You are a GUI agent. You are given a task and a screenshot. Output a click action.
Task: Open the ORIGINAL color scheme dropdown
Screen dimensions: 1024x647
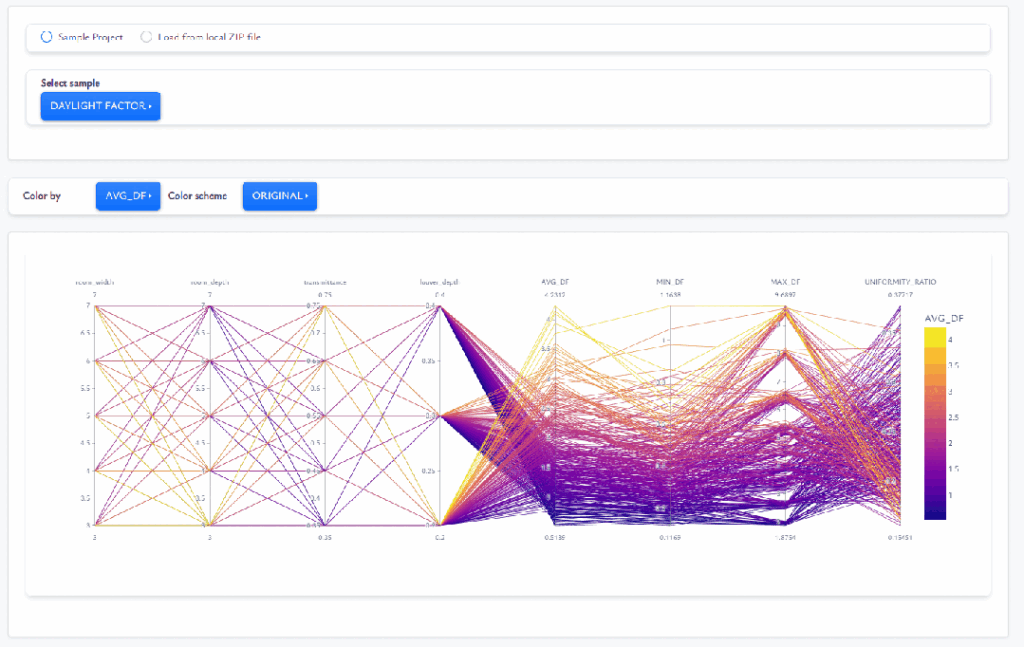tap(279, 196)
